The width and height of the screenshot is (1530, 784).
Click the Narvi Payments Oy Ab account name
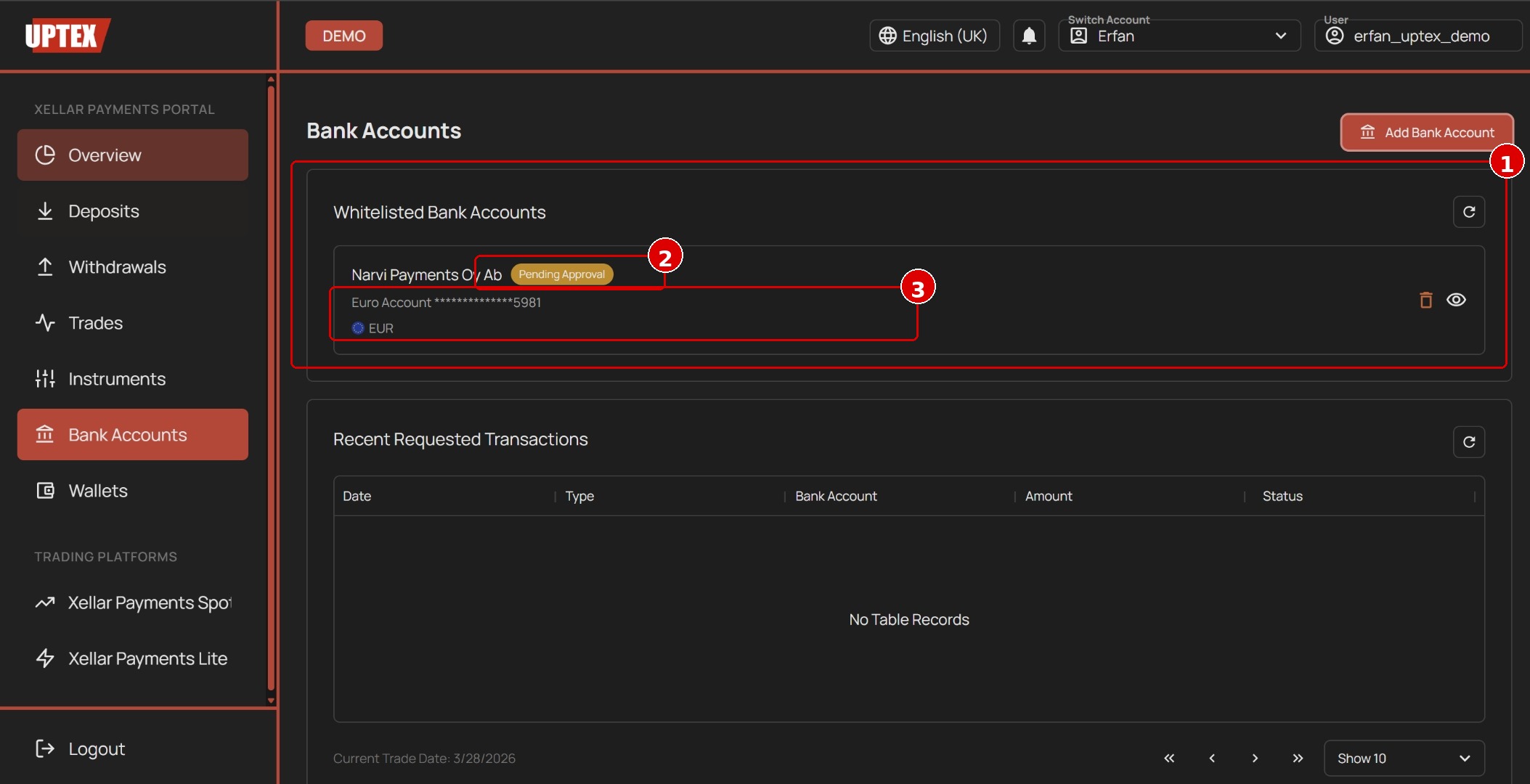coord(426,275)
